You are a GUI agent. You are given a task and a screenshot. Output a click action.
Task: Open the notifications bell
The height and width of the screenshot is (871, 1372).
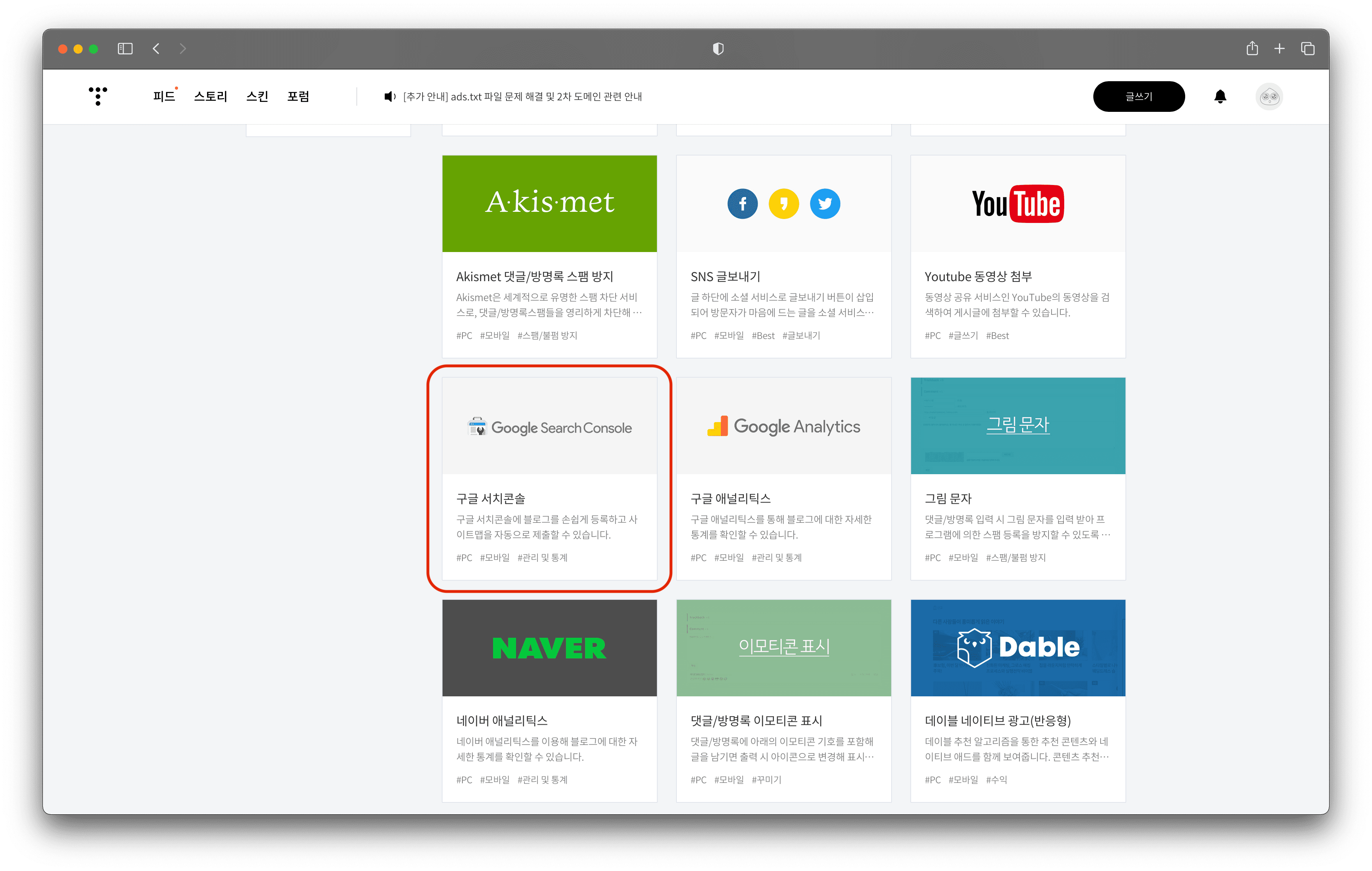pyautogui.click(x=1220, y=97)
